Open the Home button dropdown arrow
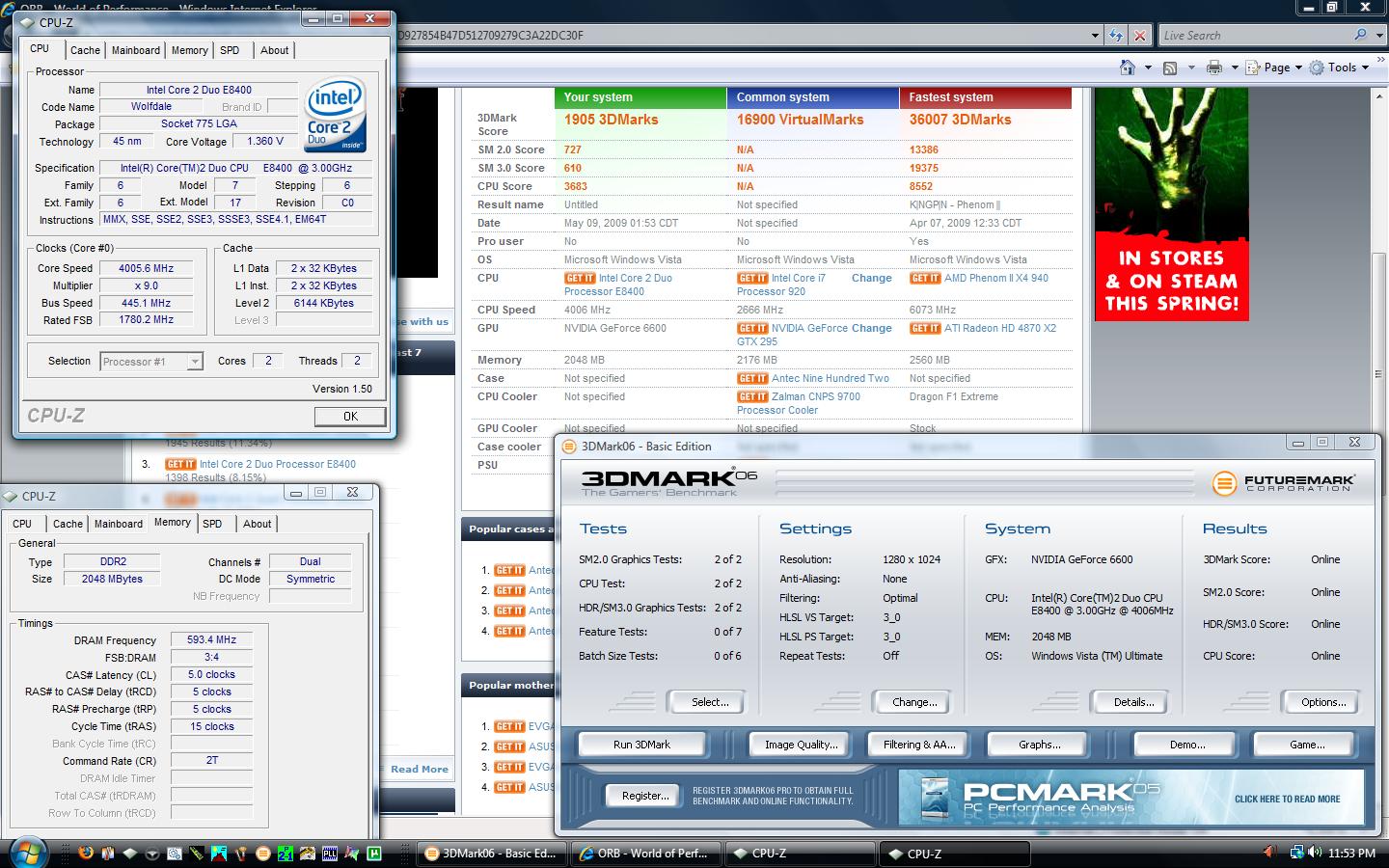1389x868 pixels. pyautogui.click(x=1147, y=68)
